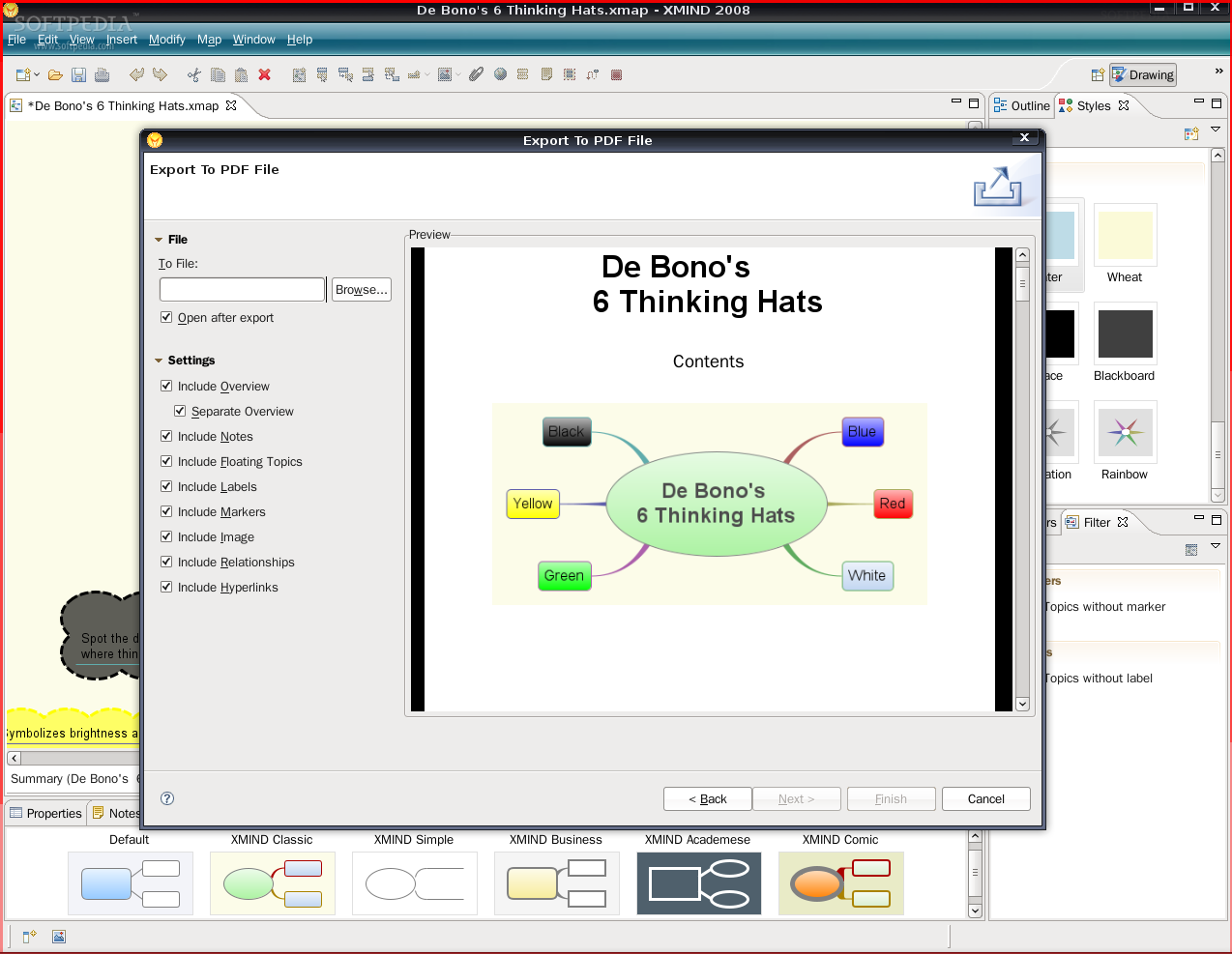Screen dimensions: 1232x954
Task: Collapse the Settings section expander
Action: coord(159,361)
